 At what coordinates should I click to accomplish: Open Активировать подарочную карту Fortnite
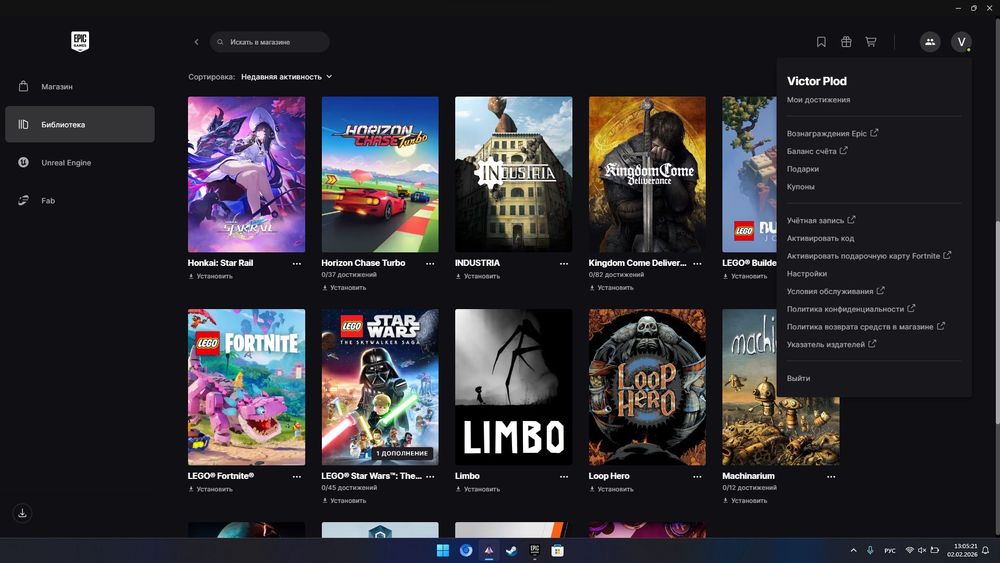[x=869, y=256]
